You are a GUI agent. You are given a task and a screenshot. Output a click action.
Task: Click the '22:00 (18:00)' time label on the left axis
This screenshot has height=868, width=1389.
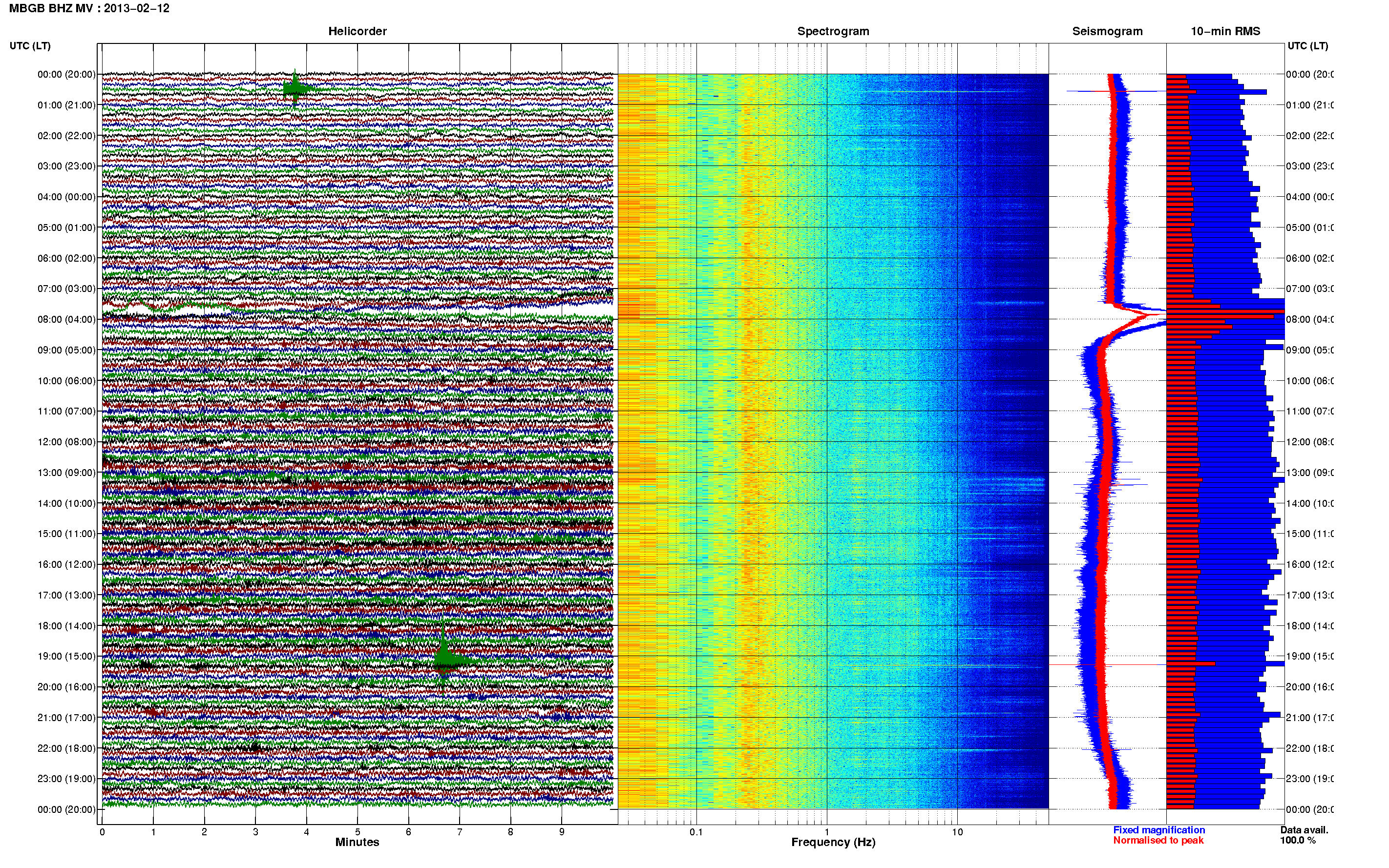pos(66,748)
